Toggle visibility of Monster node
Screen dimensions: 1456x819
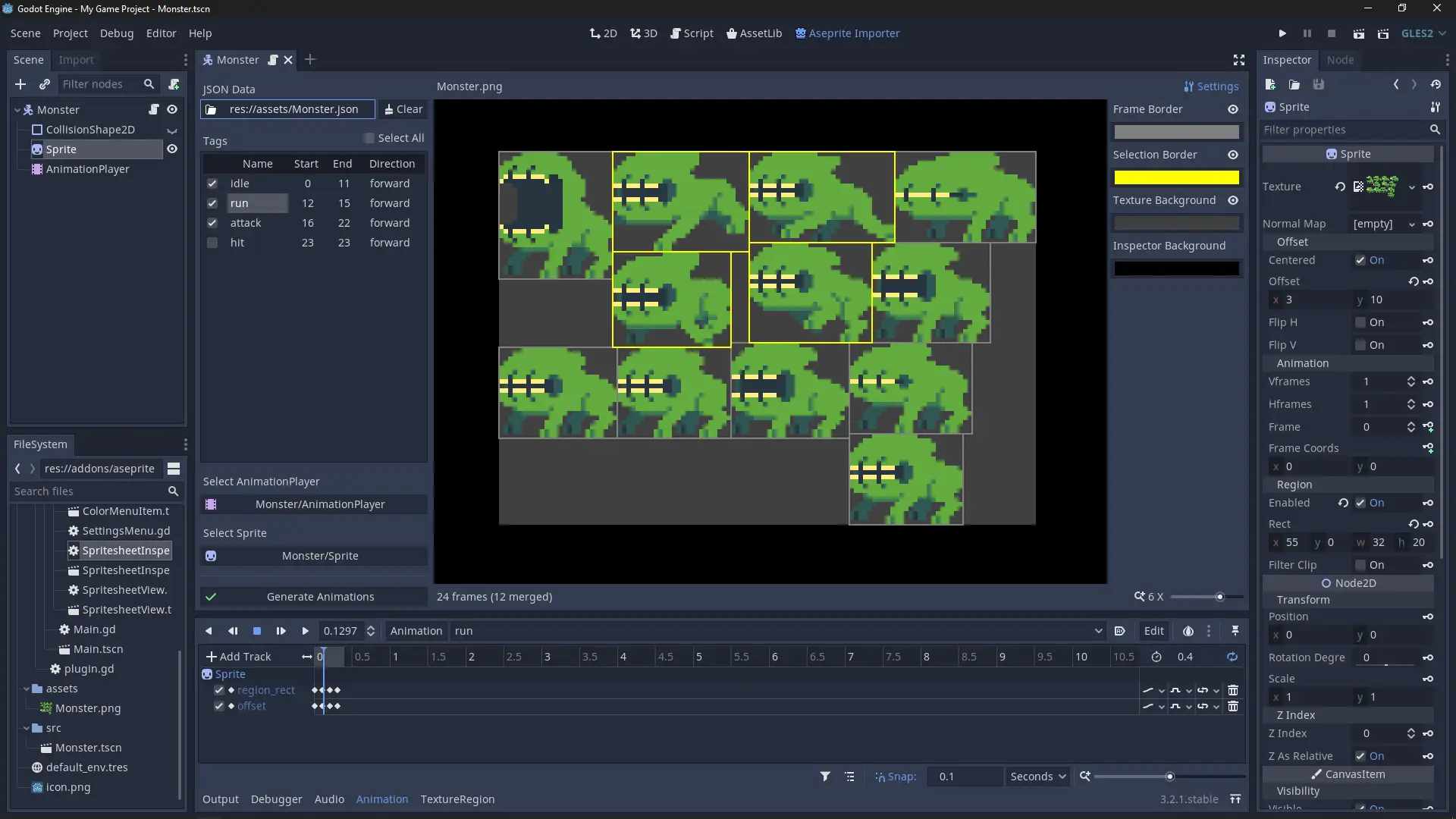(x=172, y=110)
